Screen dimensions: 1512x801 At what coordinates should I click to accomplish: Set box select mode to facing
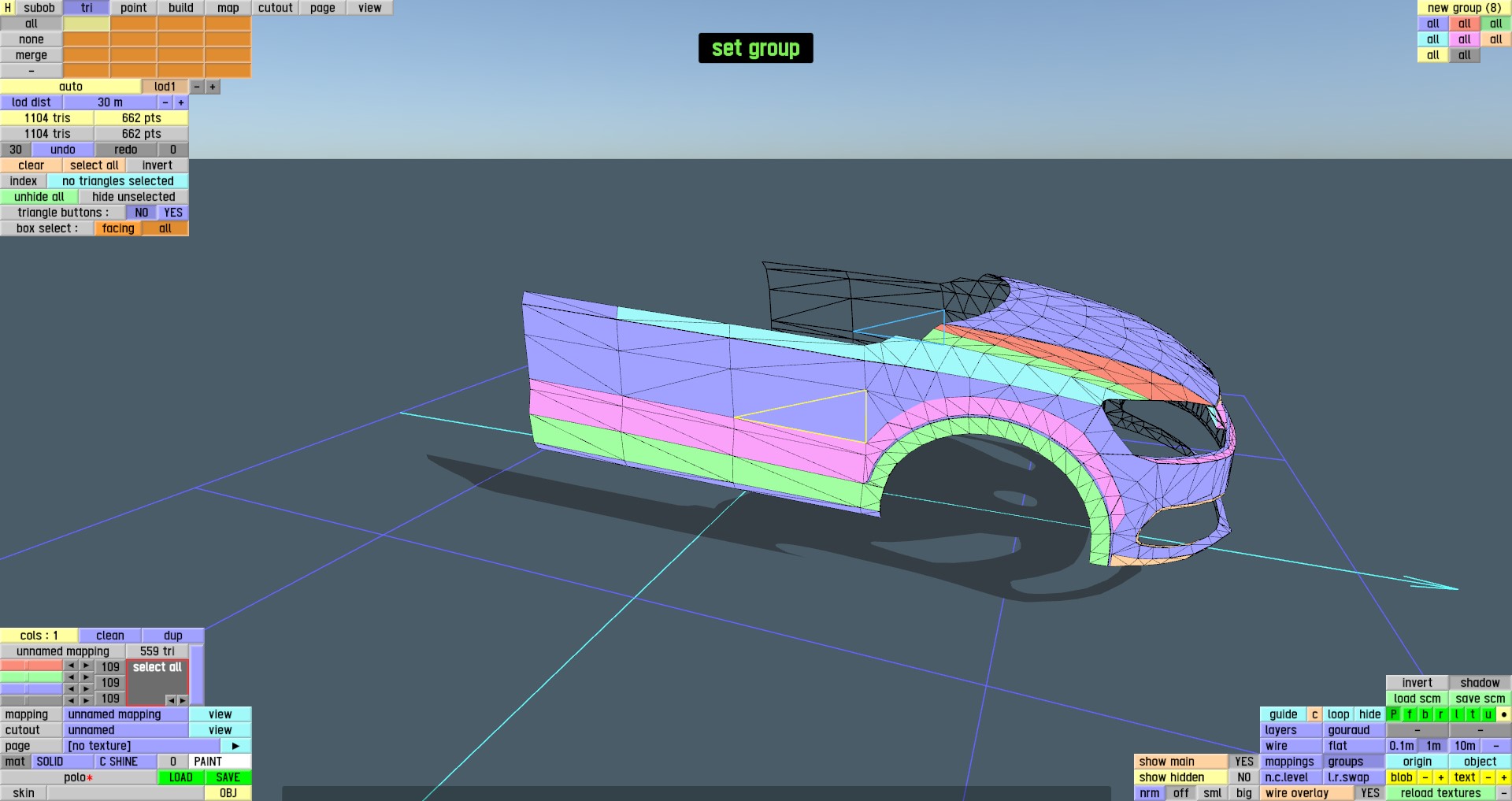pyautogui.click(x=118, y=228)
